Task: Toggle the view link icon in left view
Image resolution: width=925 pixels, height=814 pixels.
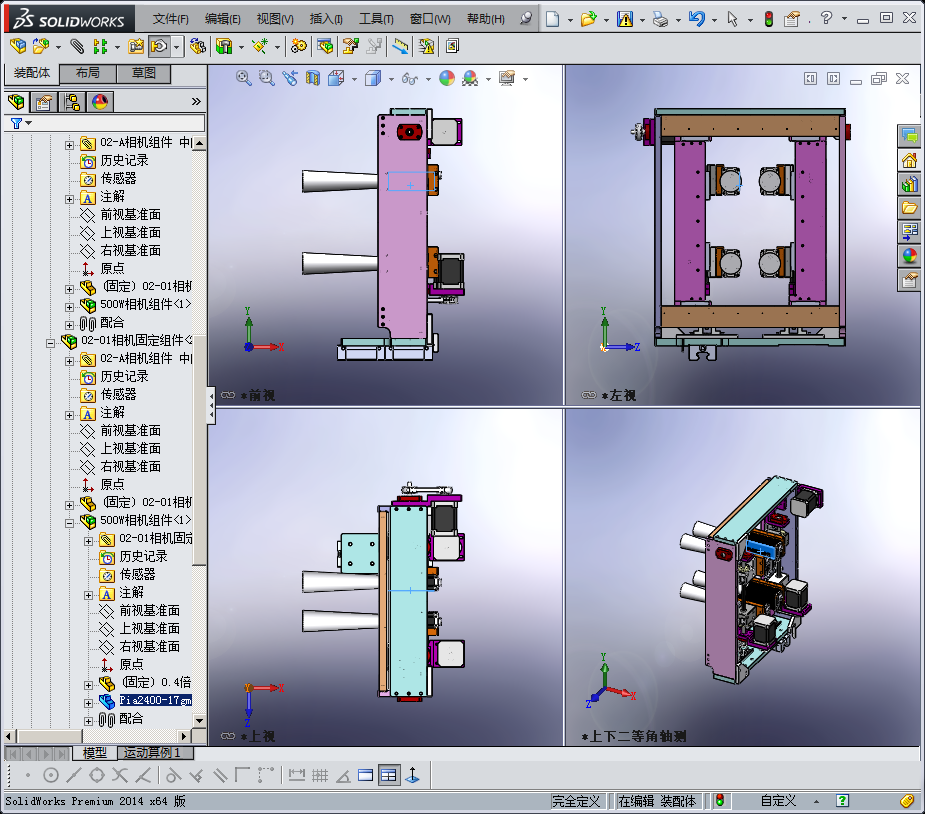Action: pyautogui.click(x=589, y=395)
